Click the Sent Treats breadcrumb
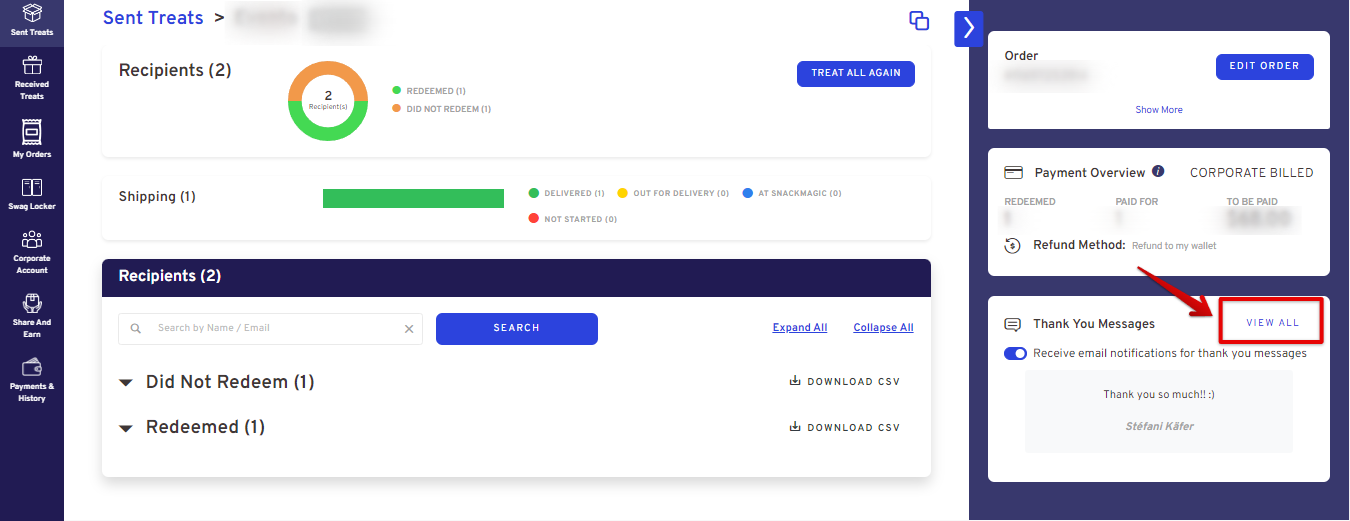This screenshot has height=521, width=1350. pos(153,18)
